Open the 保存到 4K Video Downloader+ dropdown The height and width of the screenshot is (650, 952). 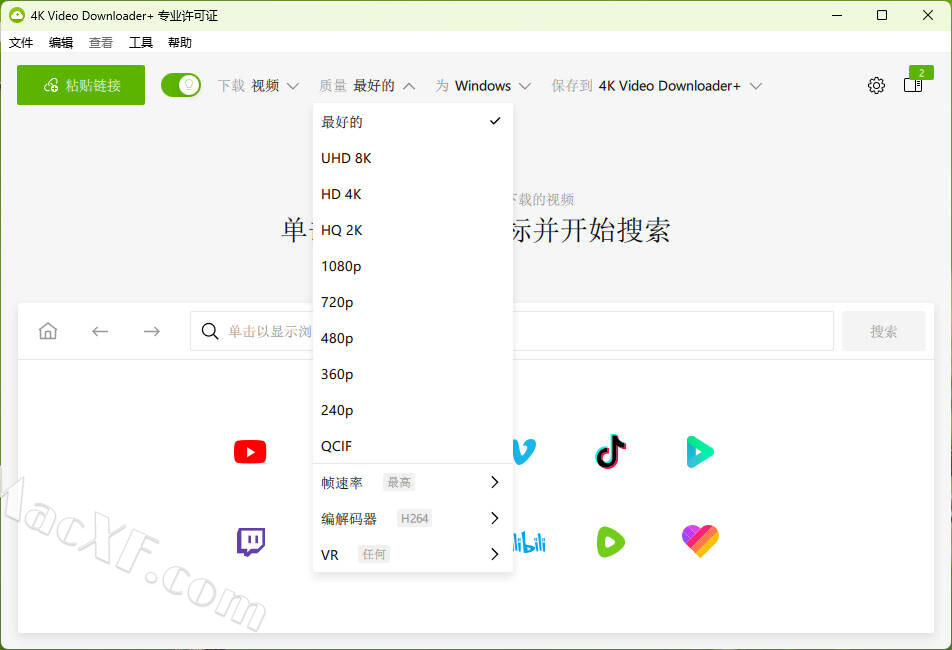coord(656,86)
